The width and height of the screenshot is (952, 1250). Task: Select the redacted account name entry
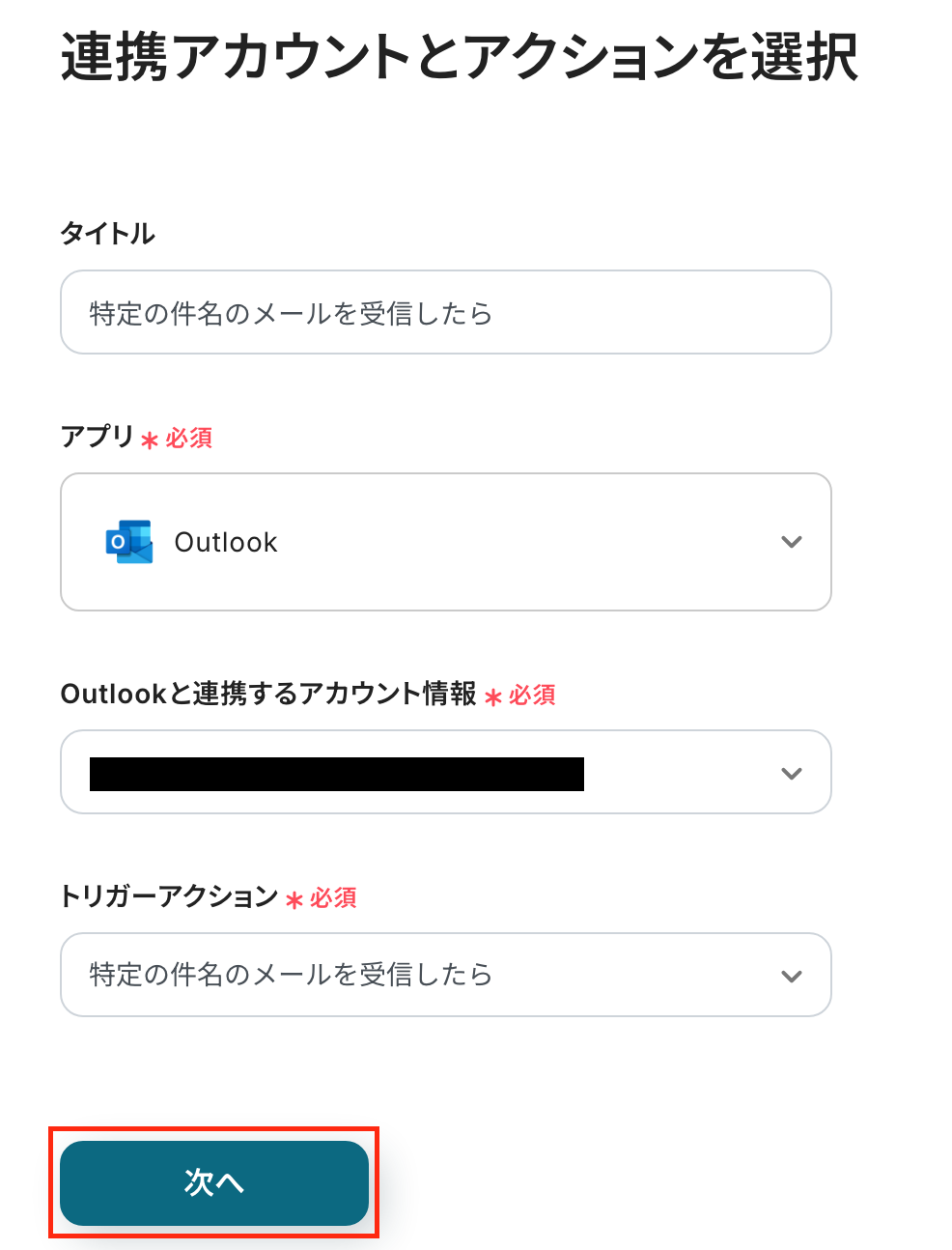click(336, 774)
